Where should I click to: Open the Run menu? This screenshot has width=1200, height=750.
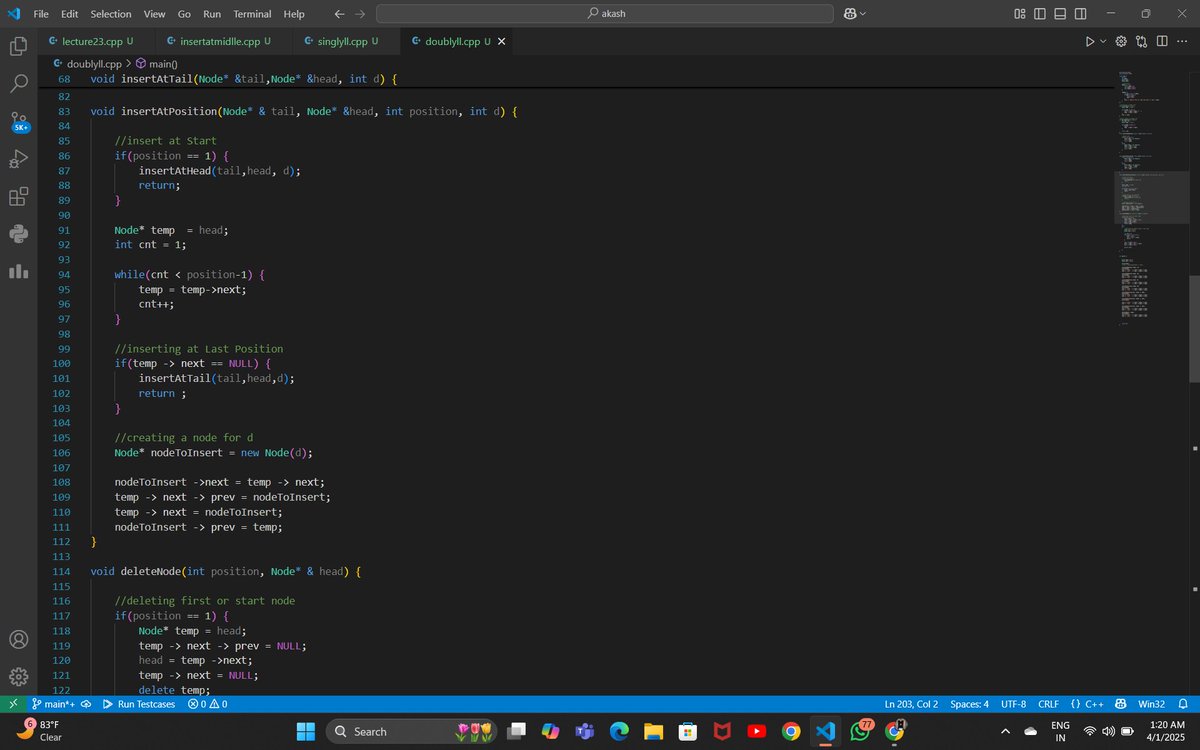coord(212,14)
